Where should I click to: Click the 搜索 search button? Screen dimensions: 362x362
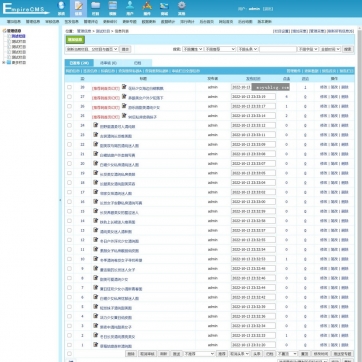point(347,49)
